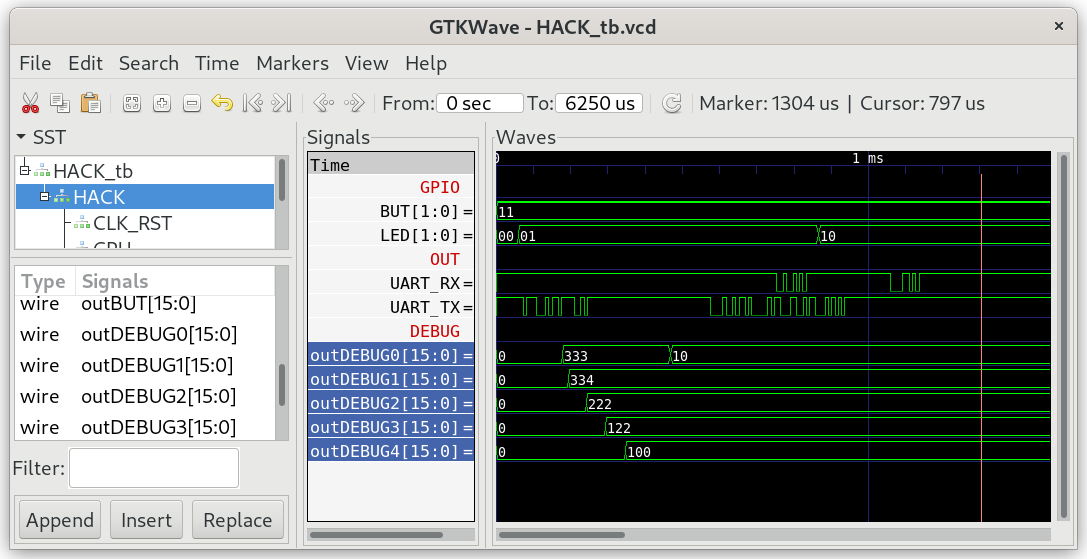Select highlighted outDEBUG0[15:0] in Signals pane
This screenshot has height=559, width=1087.
pyautogui.click(x=391, y=356)
